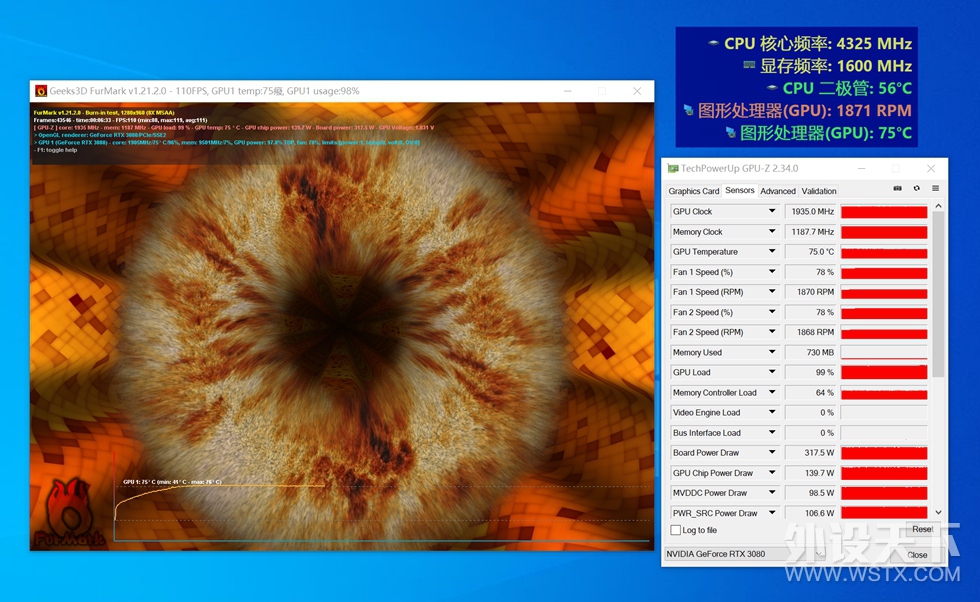Open the Fan 2 Speed (RPM) dropdown
980x602 pixels.
(772, 332)
